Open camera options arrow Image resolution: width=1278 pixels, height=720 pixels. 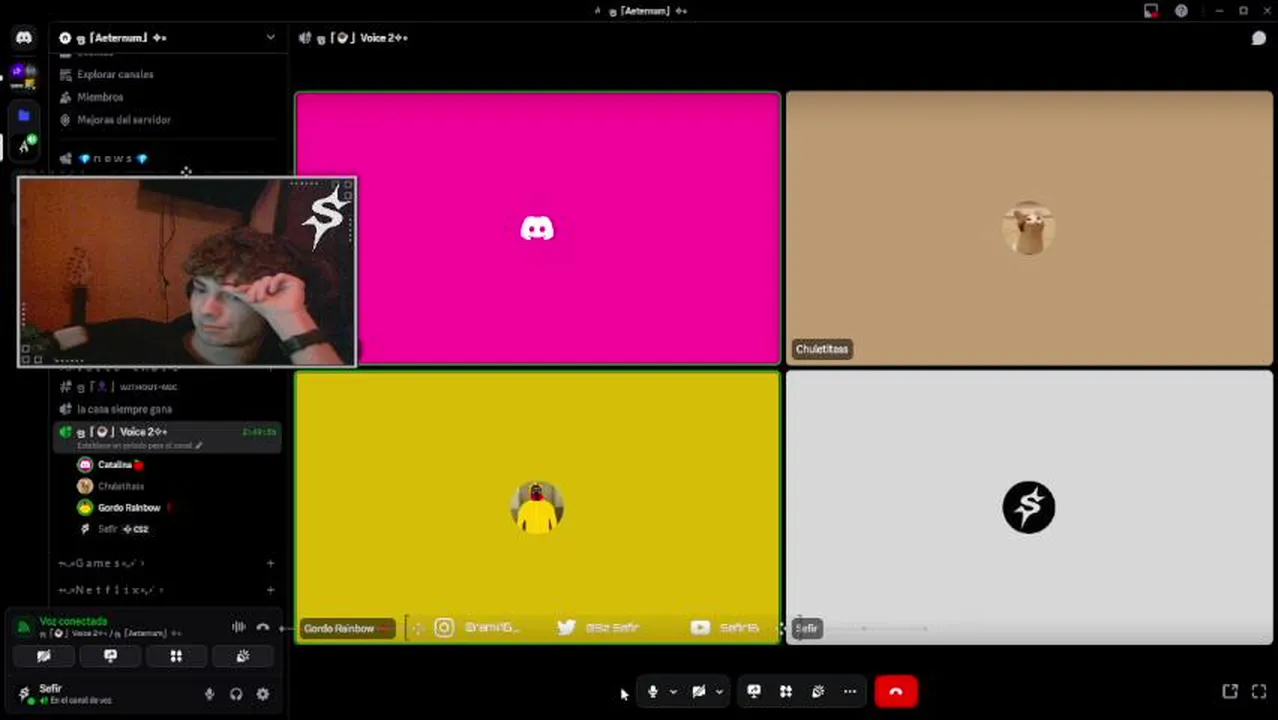pos(719,691)
